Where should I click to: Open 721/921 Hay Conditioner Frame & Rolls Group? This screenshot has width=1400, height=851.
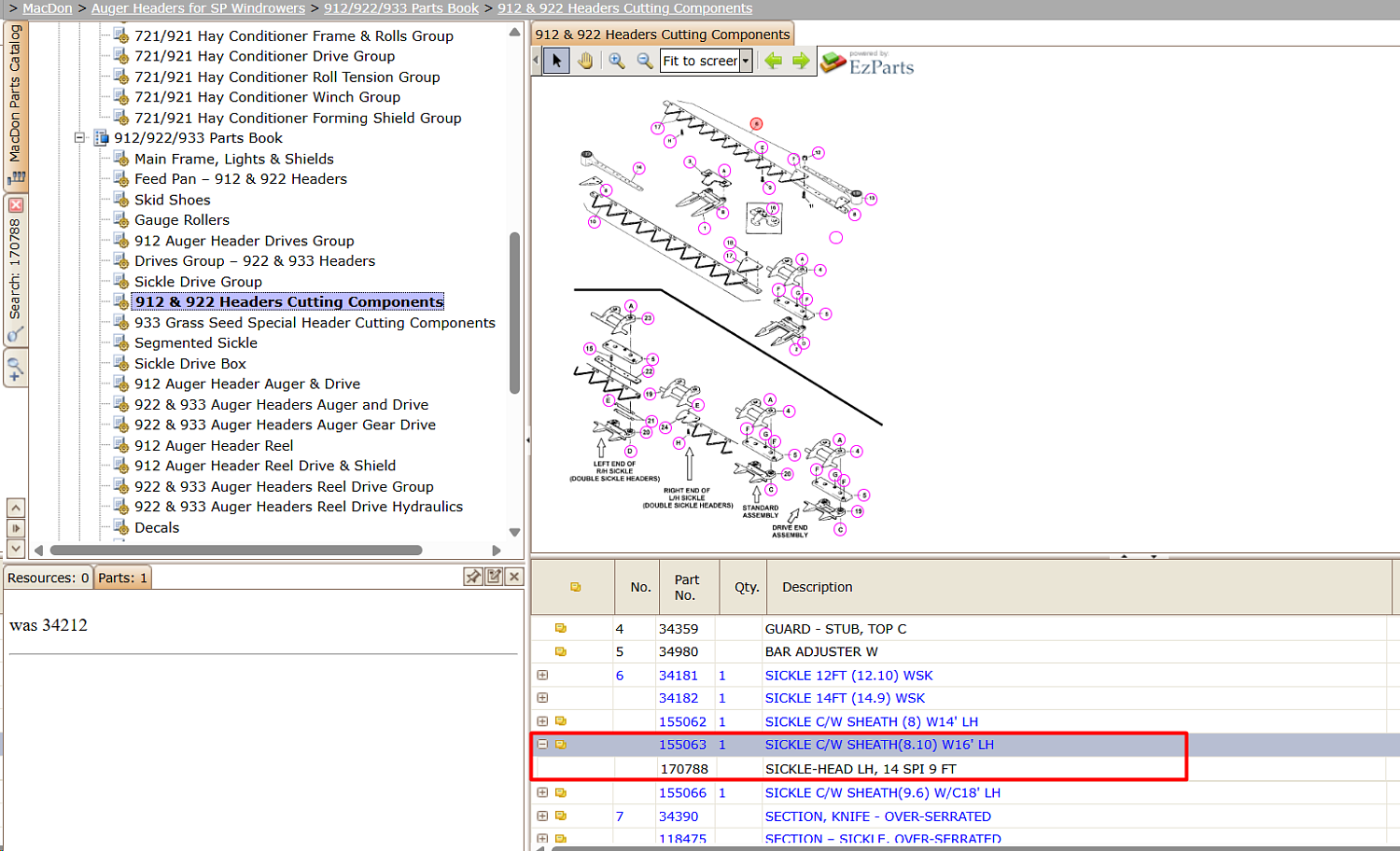(294, 36)
